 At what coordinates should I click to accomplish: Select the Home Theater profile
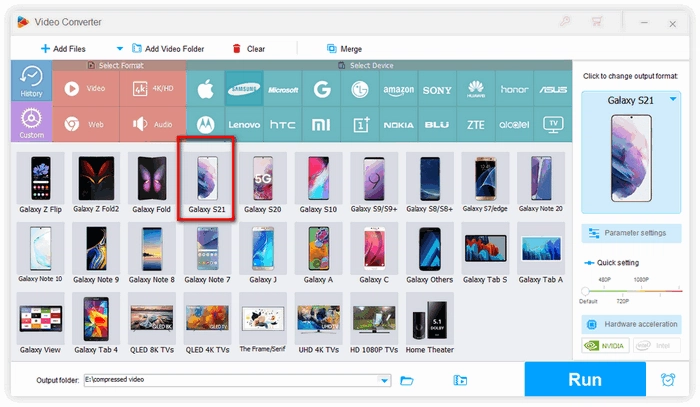click(x=429, y=324)
